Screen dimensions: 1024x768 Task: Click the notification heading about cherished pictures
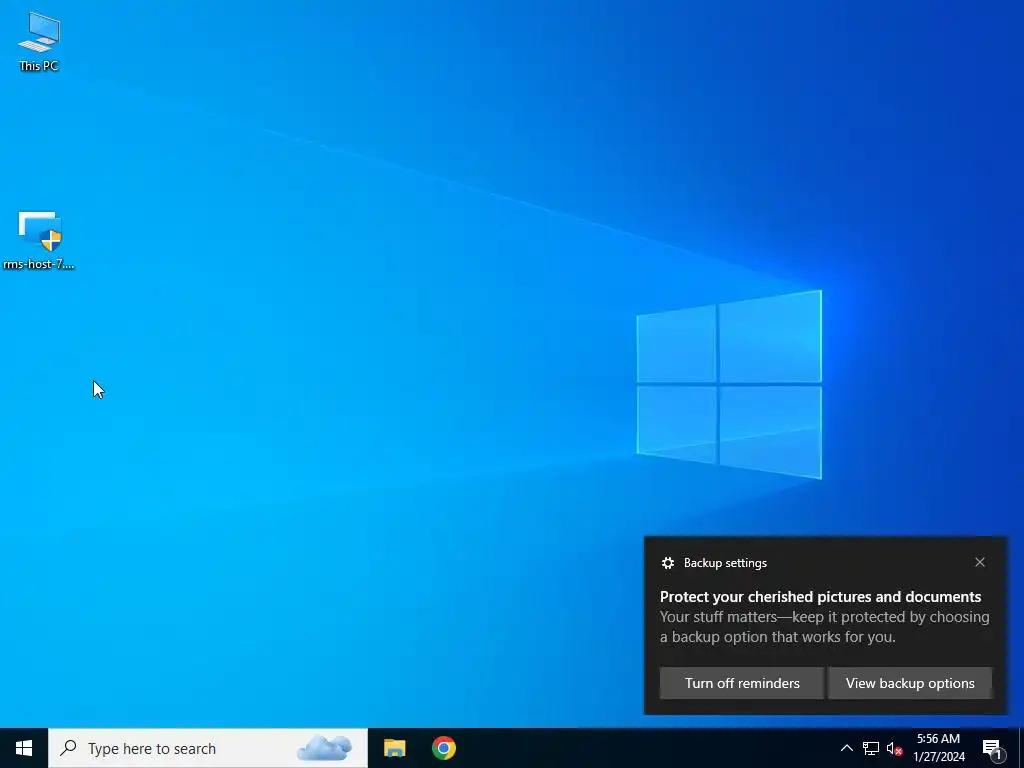tap(820, 597)
